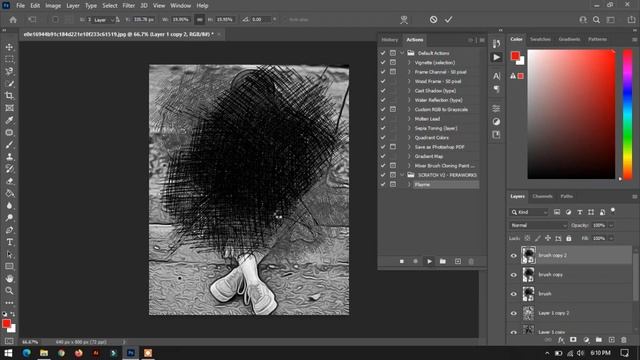
Task: Expand the Quadrant Colors action
Action: click(409, 138)
